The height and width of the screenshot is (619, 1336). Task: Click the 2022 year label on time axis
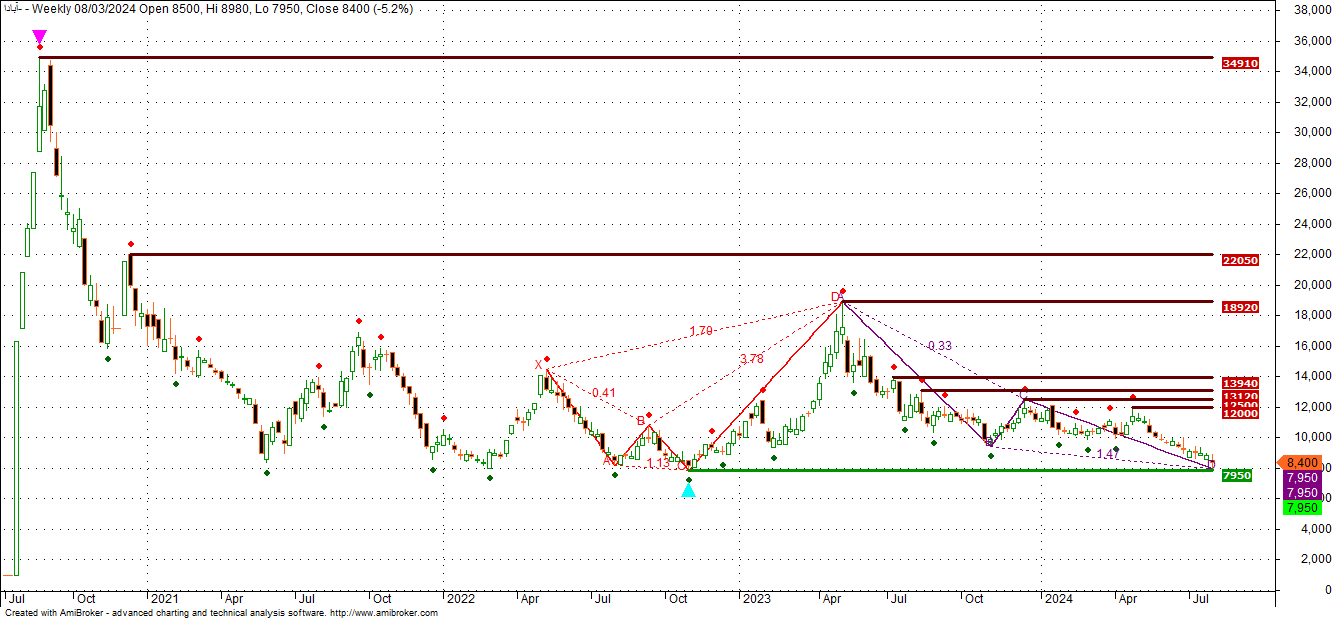point(461,599)
